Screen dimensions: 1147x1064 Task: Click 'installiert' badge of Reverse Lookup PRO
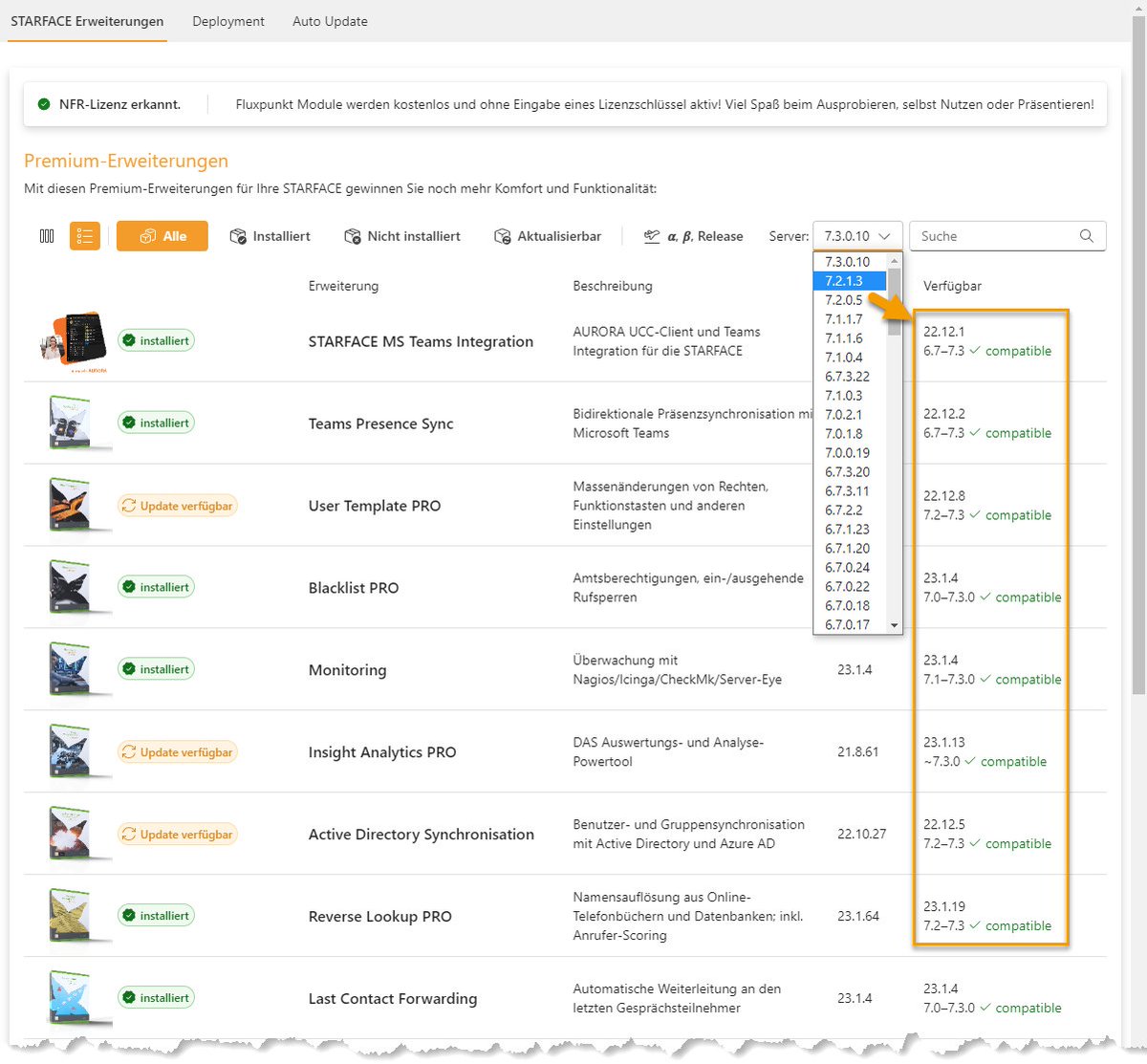pyautogui.click(x=156, y=916)
